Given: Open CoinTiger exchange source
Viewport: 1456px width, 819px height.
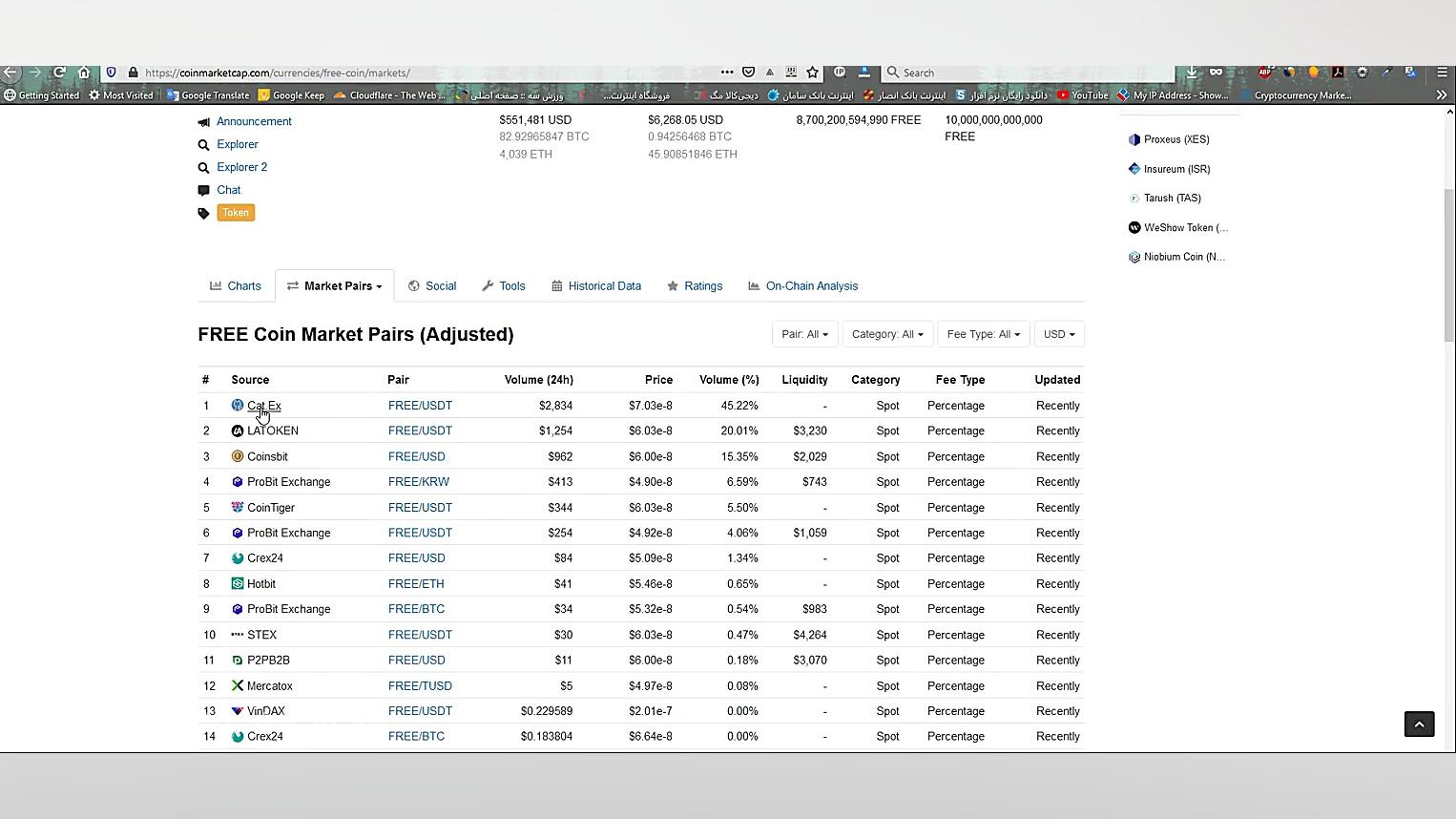Looking at the screenshot, I should (x=271, y=508).
